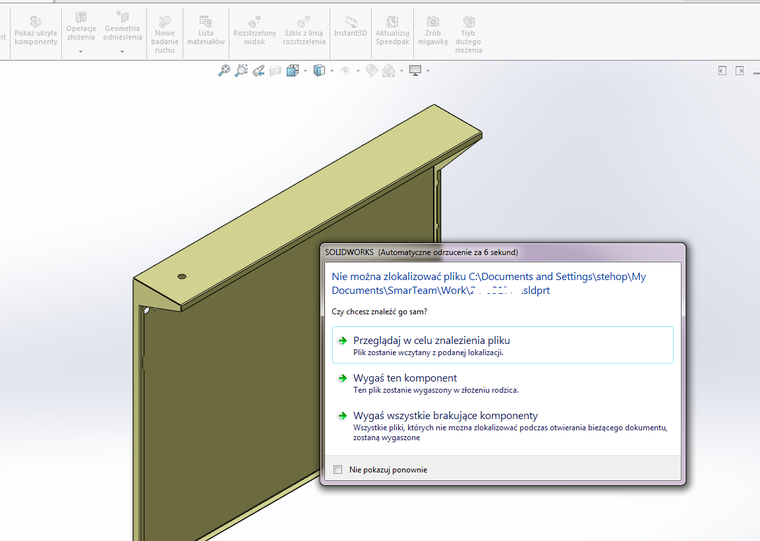Click View Orientation cube icon
This screenshot has height=541, width=760.
tap(292, 71)
